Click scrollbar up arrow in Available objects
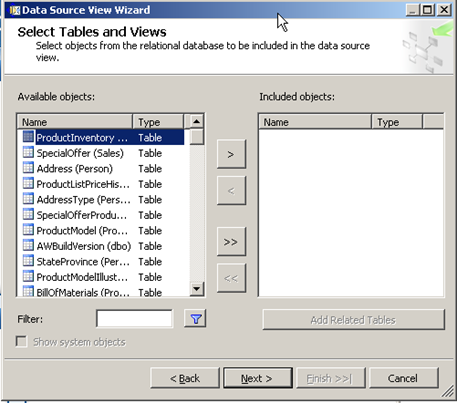The image size is (457, 403). 197,121
